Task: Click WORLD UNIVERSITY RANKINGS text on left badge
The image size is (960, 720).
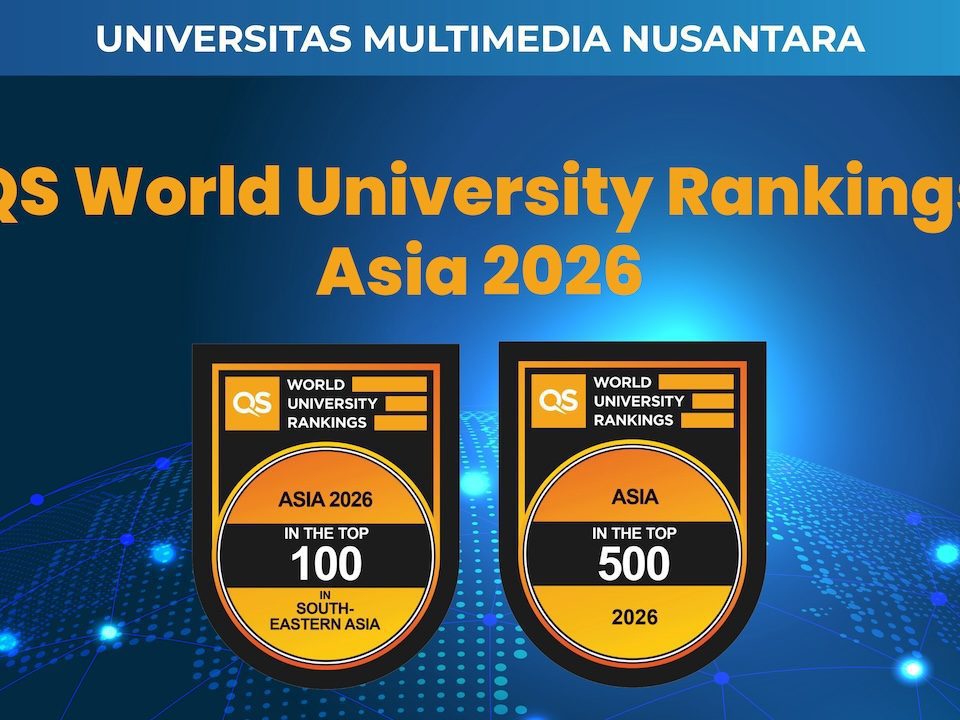Action: click(332, 403)
